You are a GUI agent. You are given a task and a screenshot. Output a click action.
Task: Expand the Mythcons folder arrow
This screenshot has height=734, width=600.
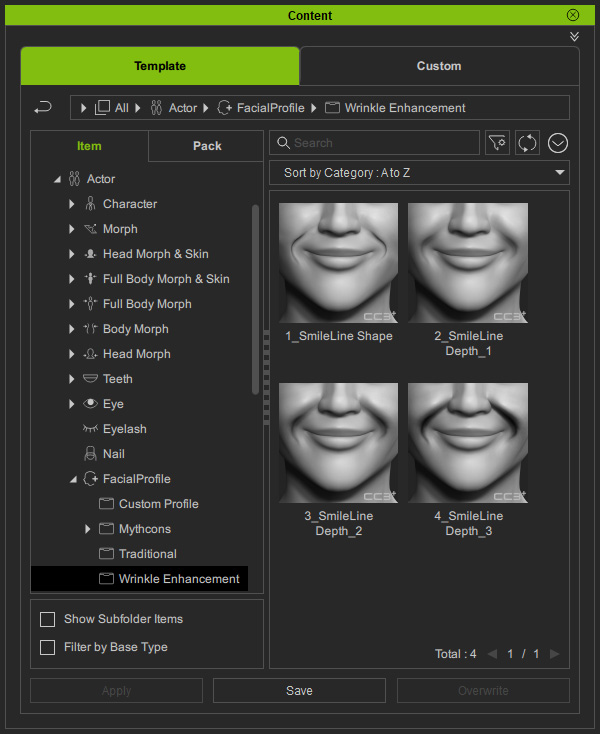coord(88,529)
